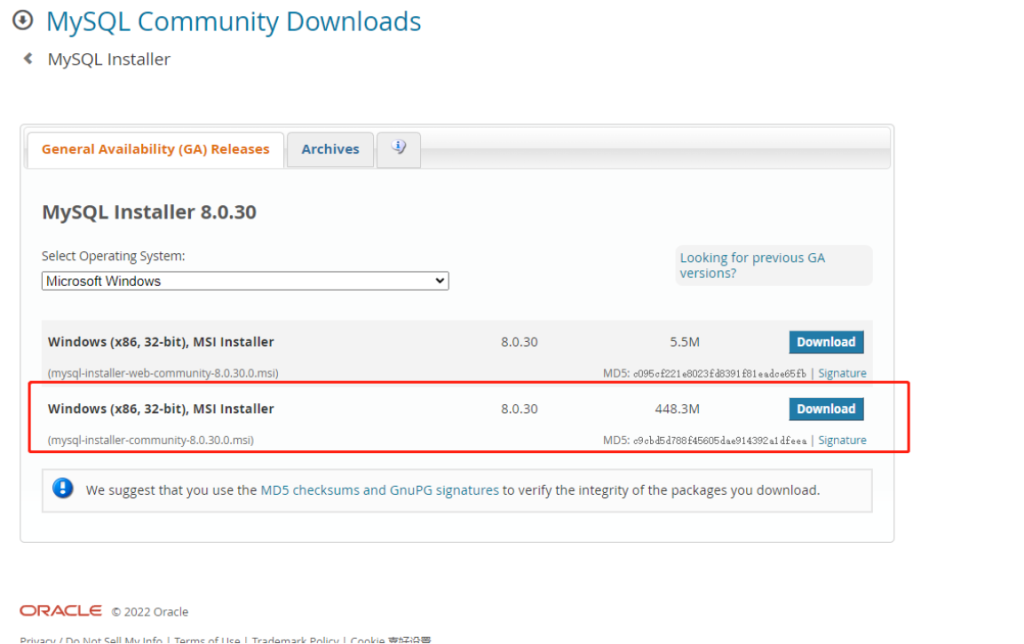
Task: Click version '8.0.30' in the 5.5M row
Action: point(519,342)
